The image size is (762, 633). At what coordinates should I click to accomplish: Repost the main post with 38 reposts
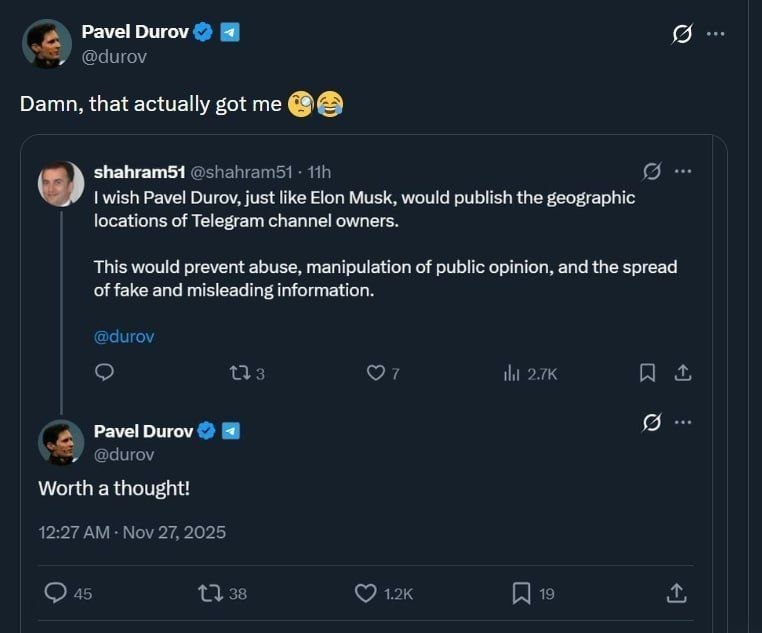pos(211,593)
